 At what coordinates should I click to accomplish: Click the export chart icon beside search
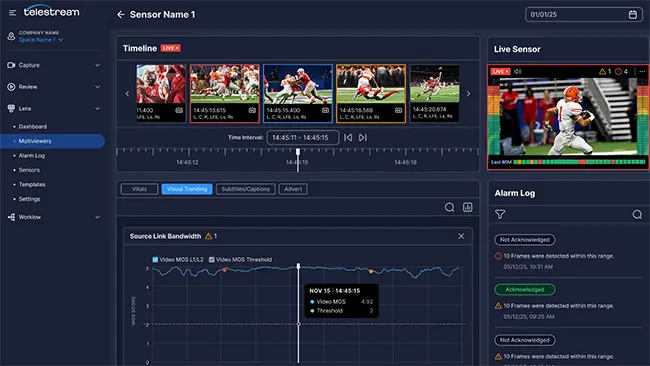pyautogui.click(x=468, y=207)
